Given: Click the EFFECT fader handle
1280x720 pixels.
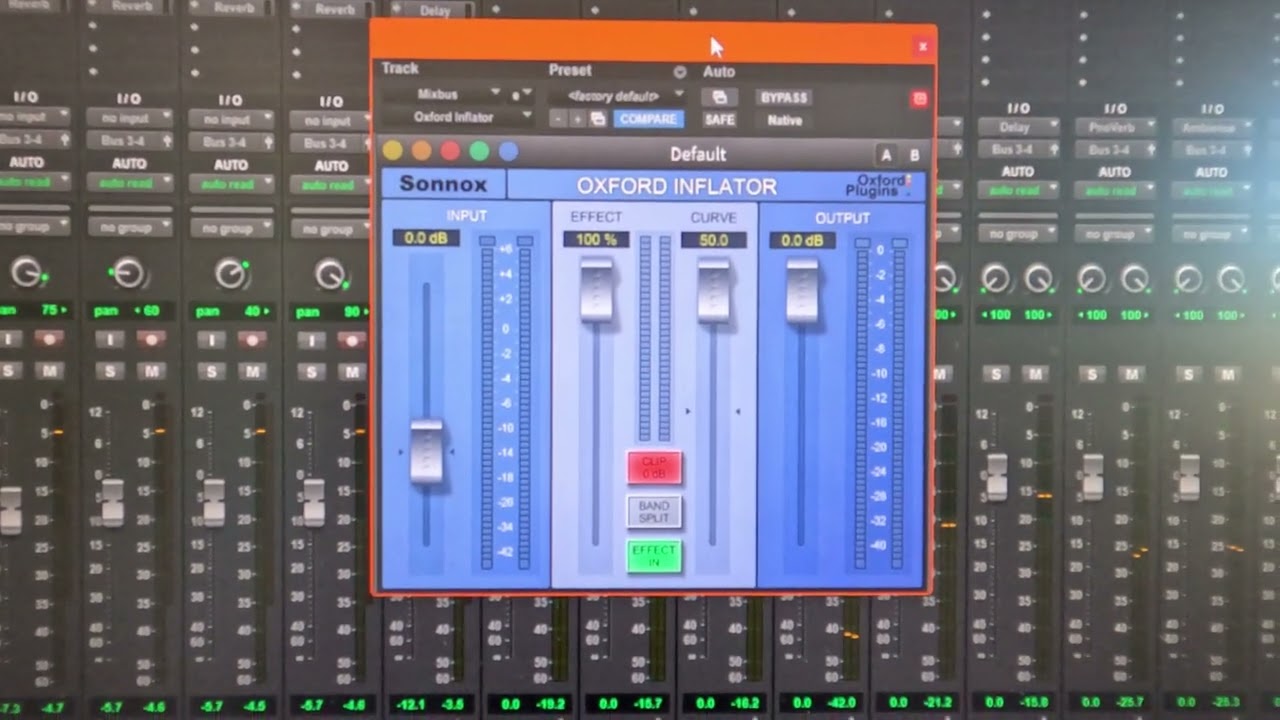Looking at the screenshot, I should (x=596, y=289).
